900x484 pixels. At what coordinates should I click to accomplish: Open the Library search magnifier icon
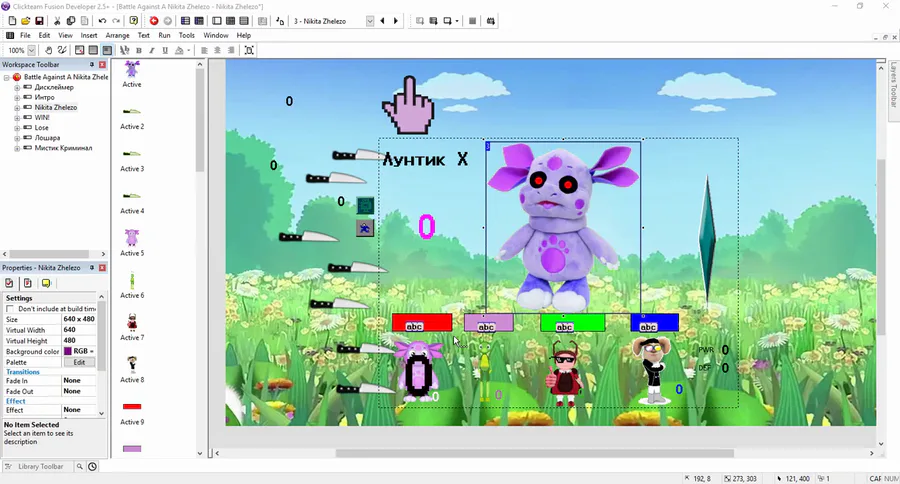coord(80,466)
